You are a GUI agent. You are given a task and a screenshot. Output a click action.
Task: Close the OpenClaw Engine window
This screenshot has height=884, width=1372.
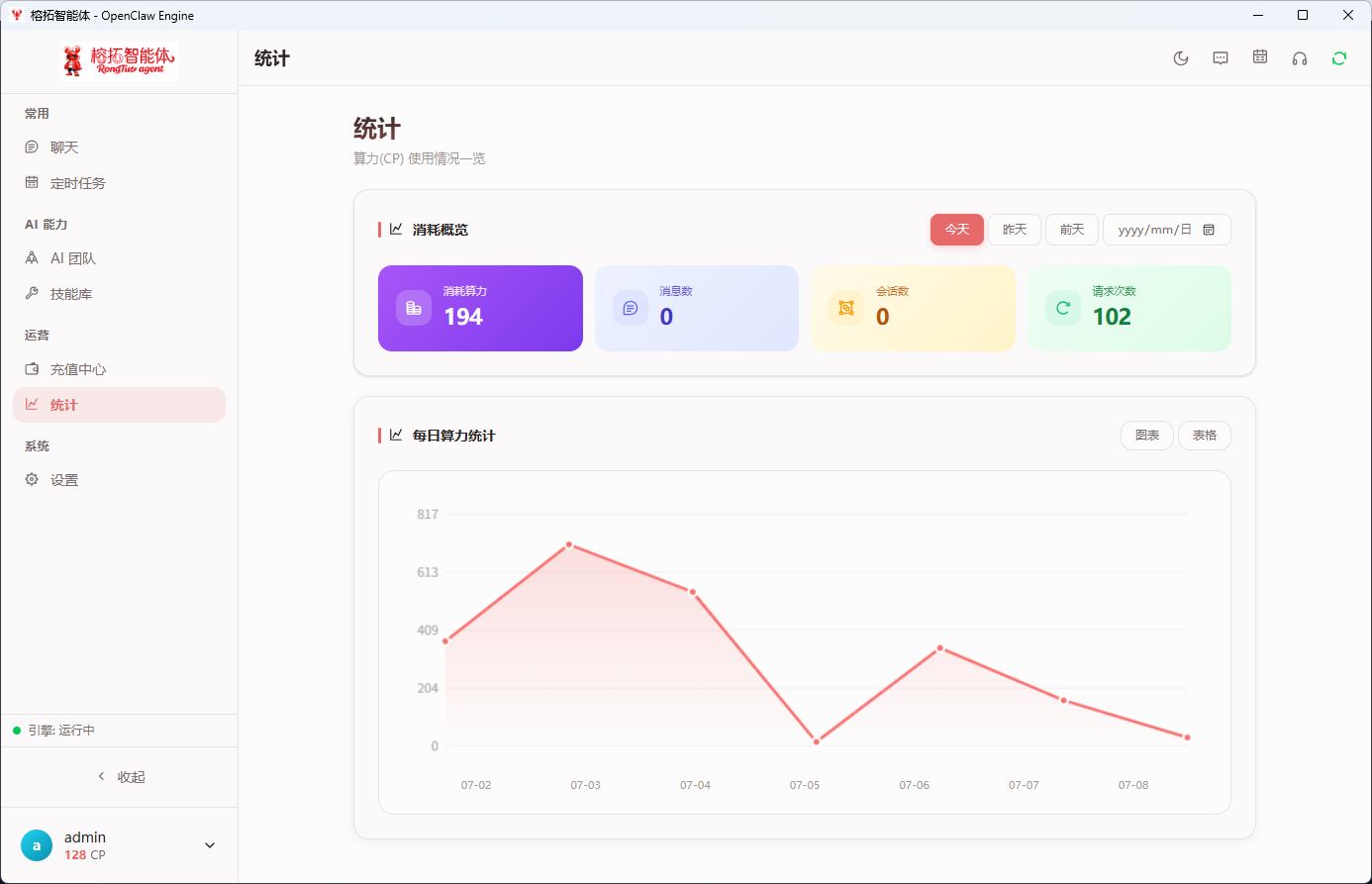coord(1348,15)
